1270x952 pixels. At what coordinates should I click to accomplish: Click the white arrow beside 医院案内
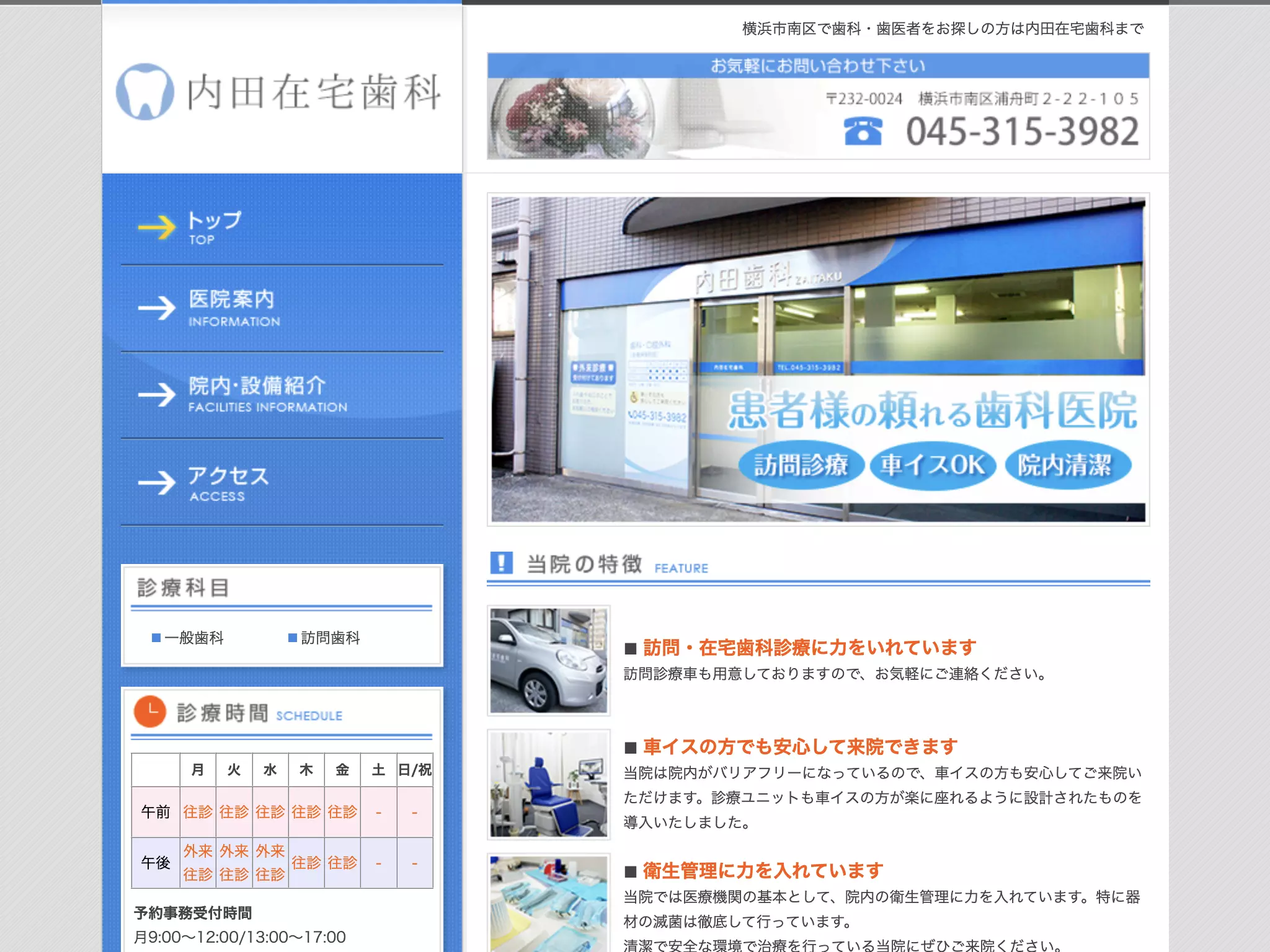pos(157,307)
